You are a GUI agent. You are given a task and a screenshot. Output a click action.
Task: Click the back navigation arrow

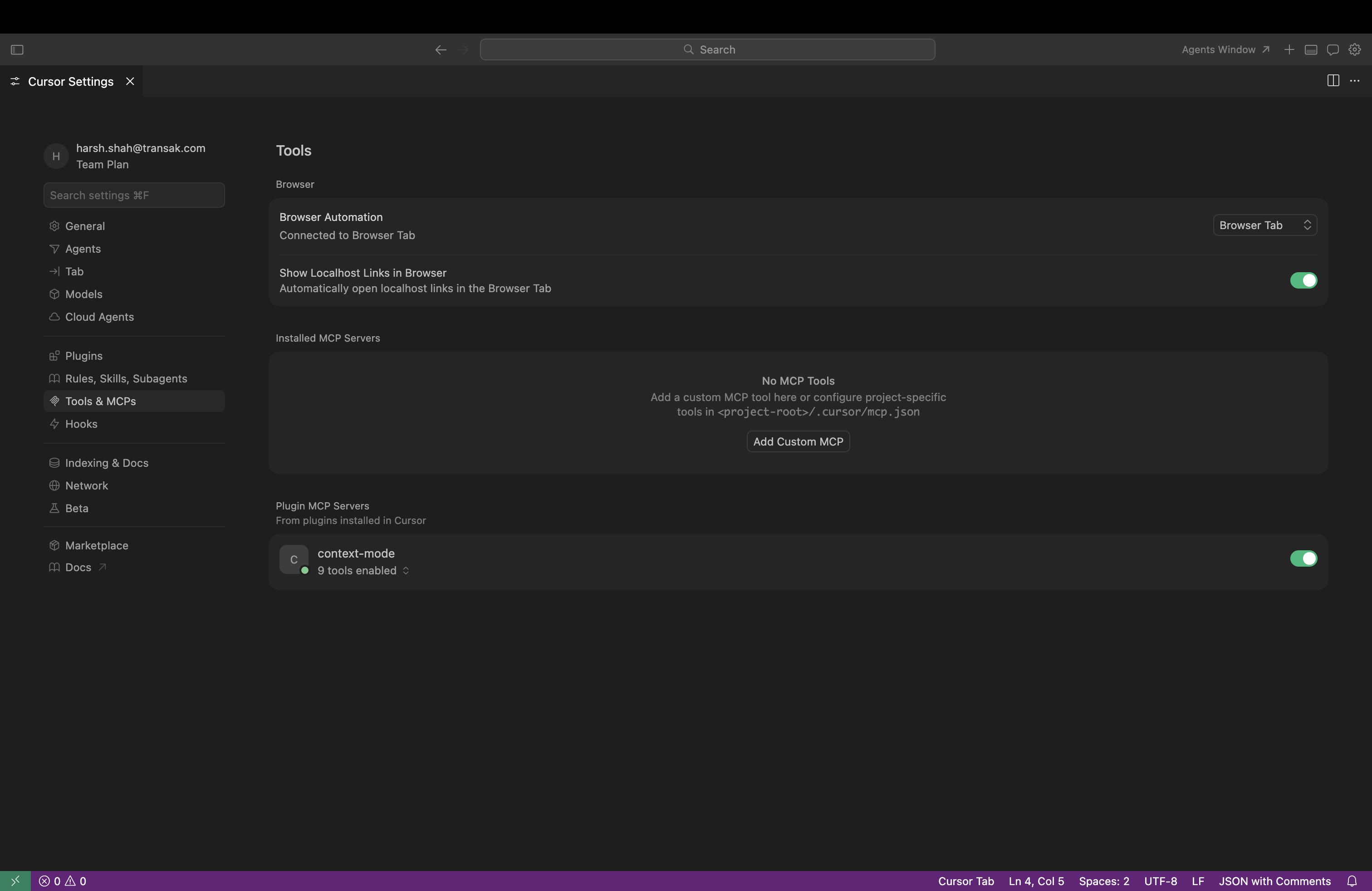tap(441, 49)
